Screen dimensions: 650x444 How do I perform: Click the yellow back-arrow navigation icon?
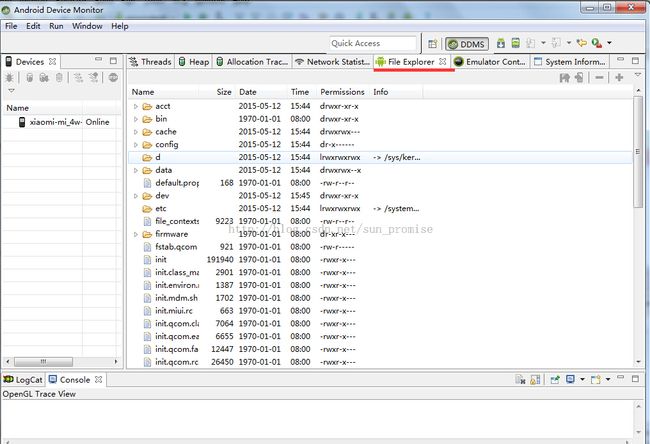click(x=582, y=43)
